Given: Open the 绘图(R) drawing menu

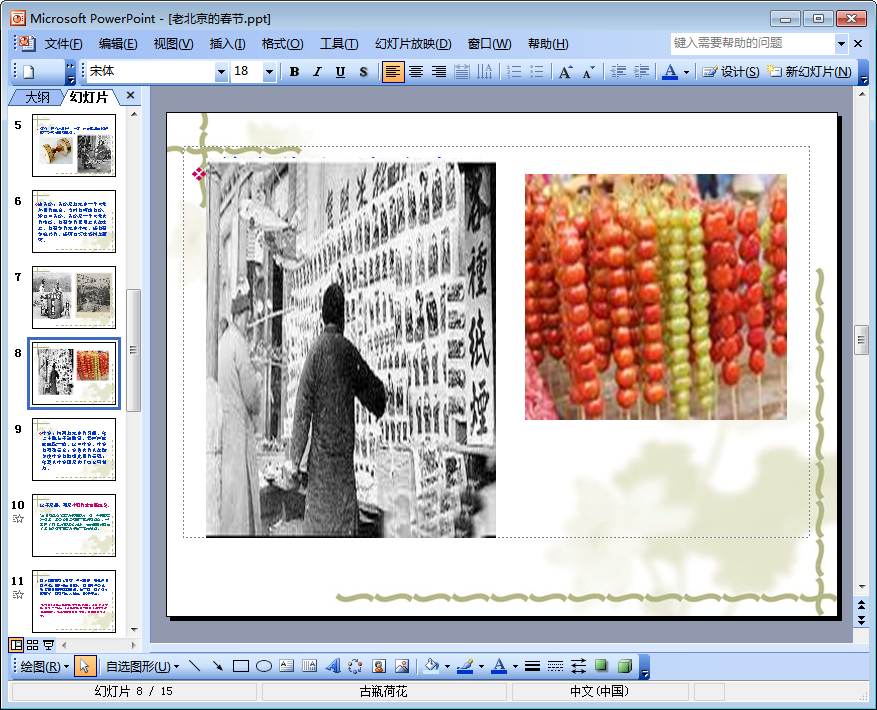Looking at the screenshot, I should click(x=44, y=666).
